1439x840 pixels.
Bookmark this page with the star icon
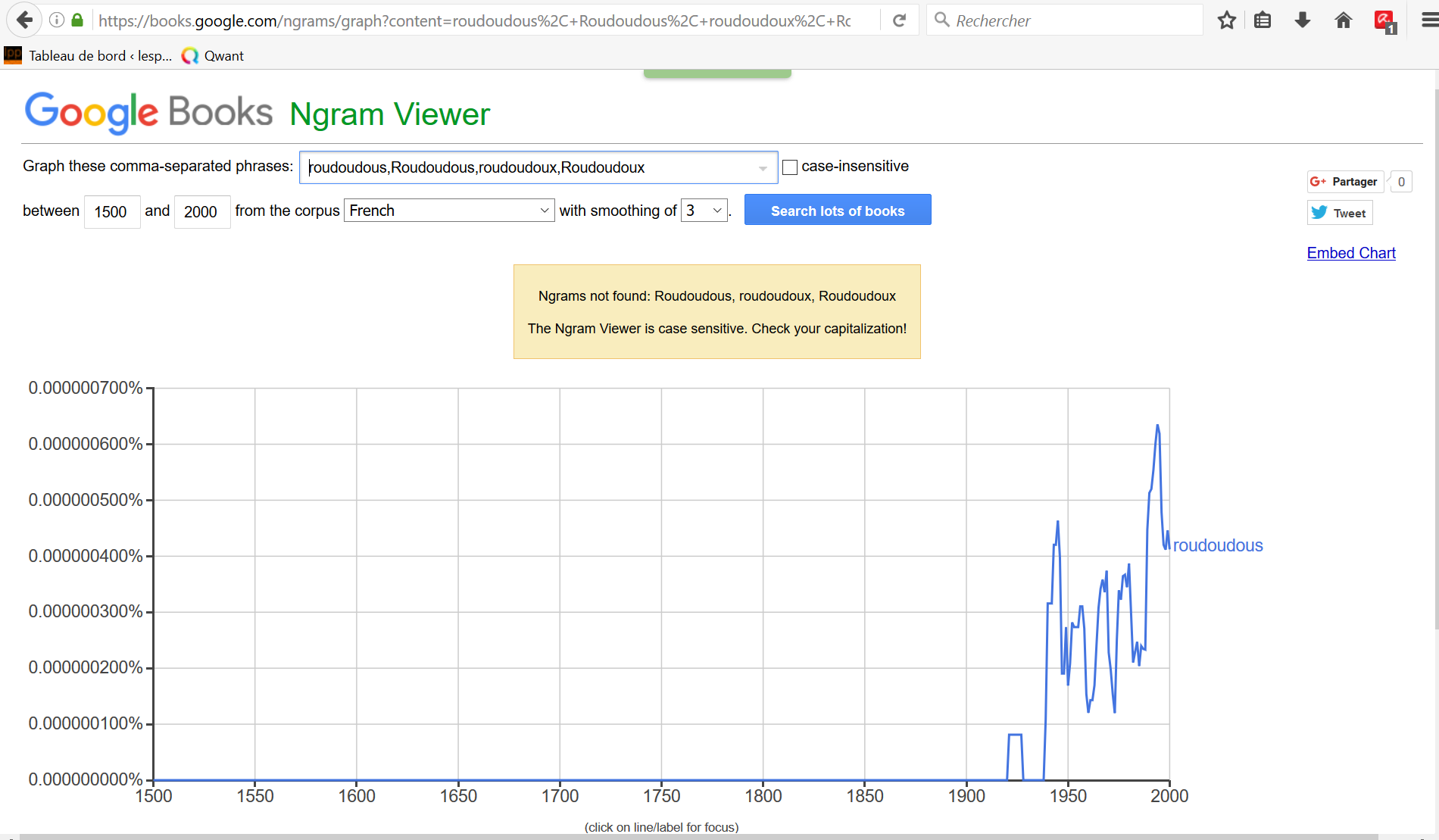(x=1227, y=20)
